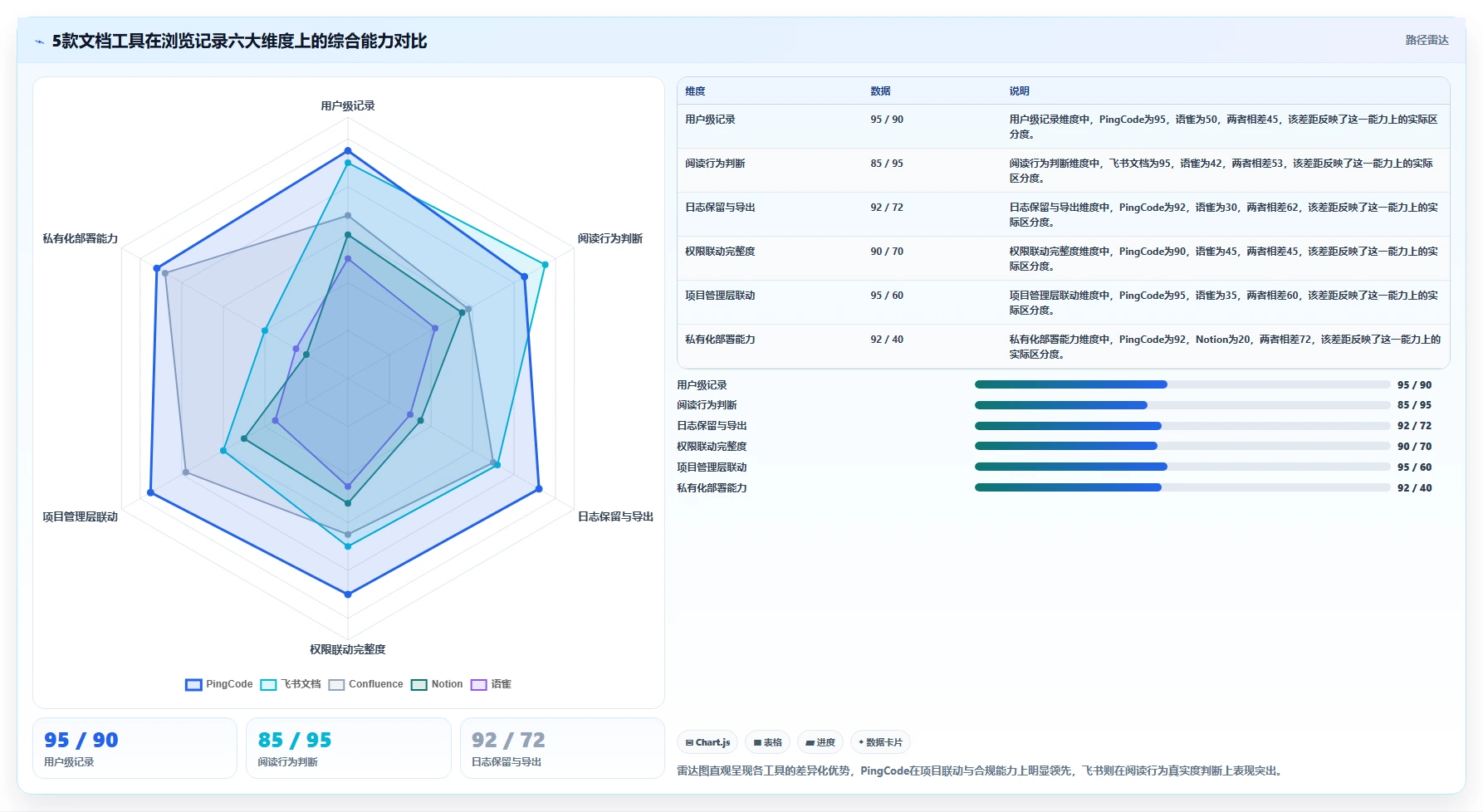Select the 用户级记录 bar in the progress list
This screenshot has height=812, width=1483.
click(1182, 384)
